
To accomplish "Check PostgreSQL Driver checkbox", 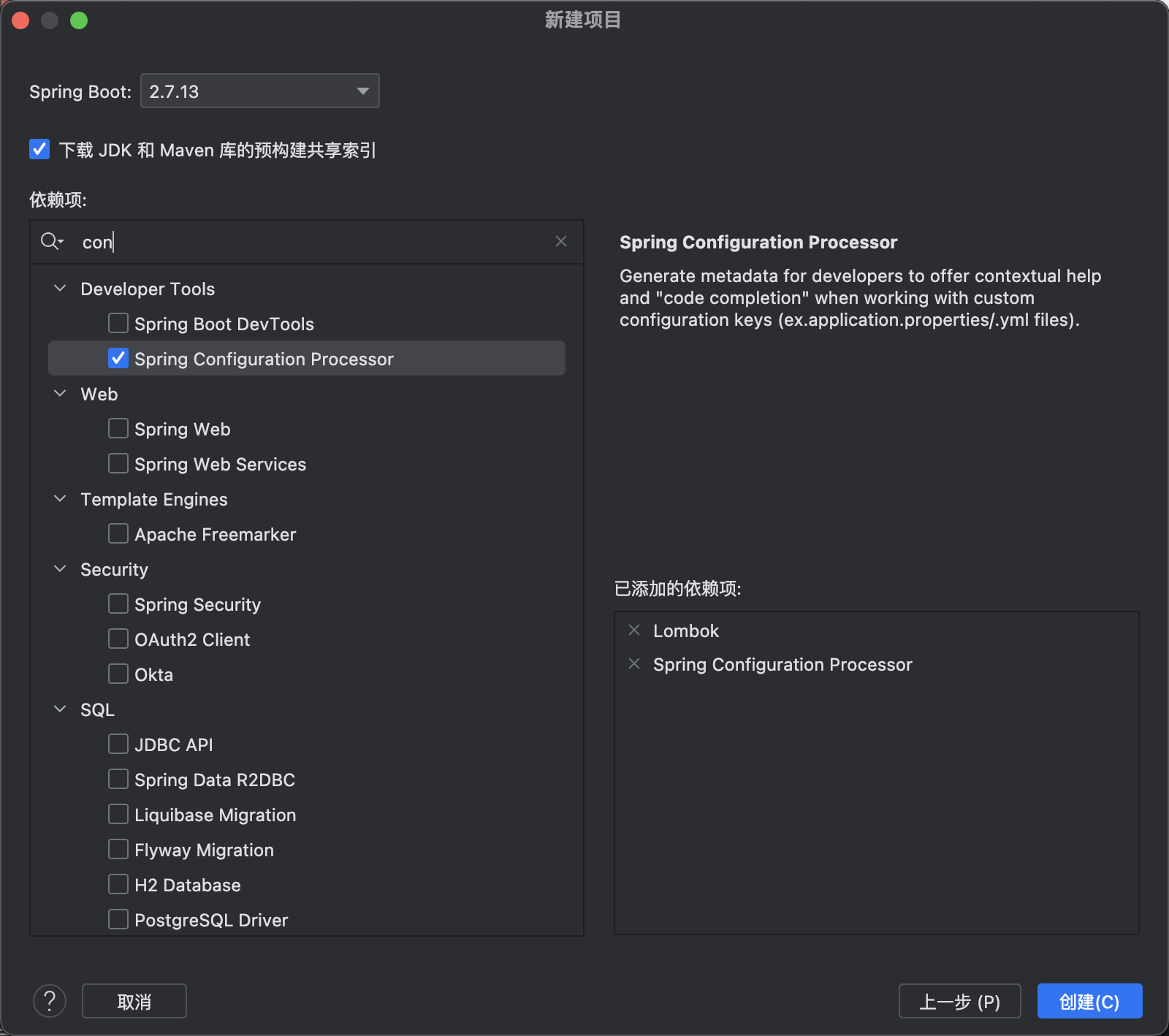I will point(118,919).
